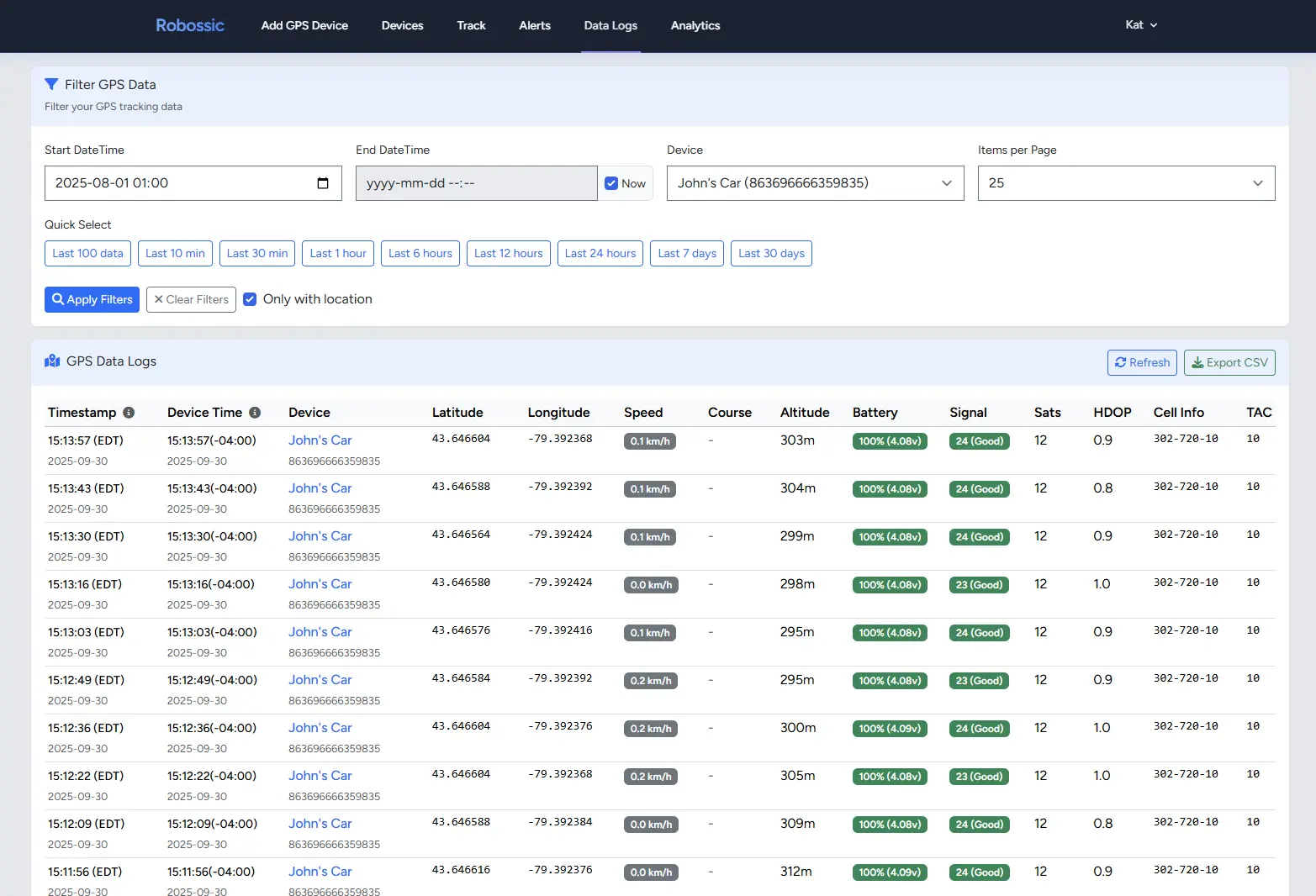The width and height of the screenshot is (1316, 896).
Task: Toggle Only with location checkbox
Action: click(250, 299)
